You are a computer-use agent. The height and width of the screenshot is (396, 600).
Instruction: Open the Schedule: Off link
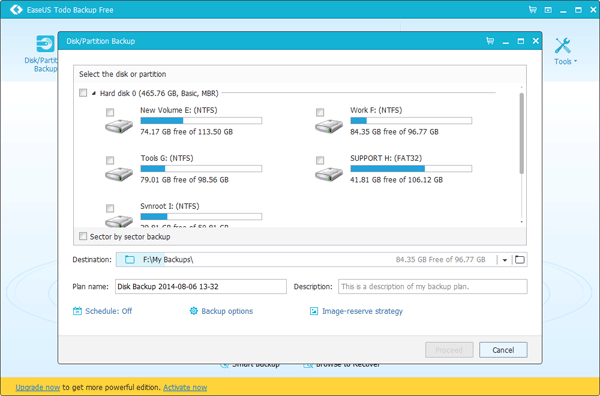pyautogui.click(x=108, y=311)
